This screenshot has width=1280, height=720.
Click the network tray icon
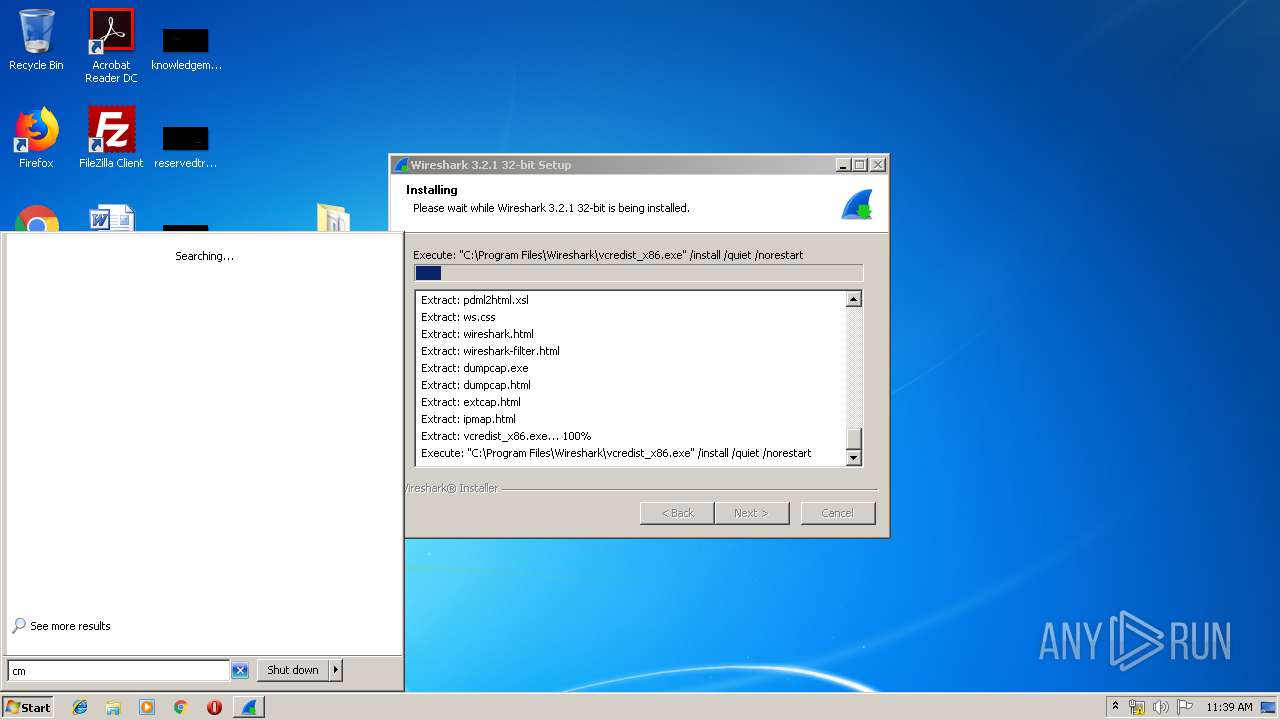point(1137,707)
